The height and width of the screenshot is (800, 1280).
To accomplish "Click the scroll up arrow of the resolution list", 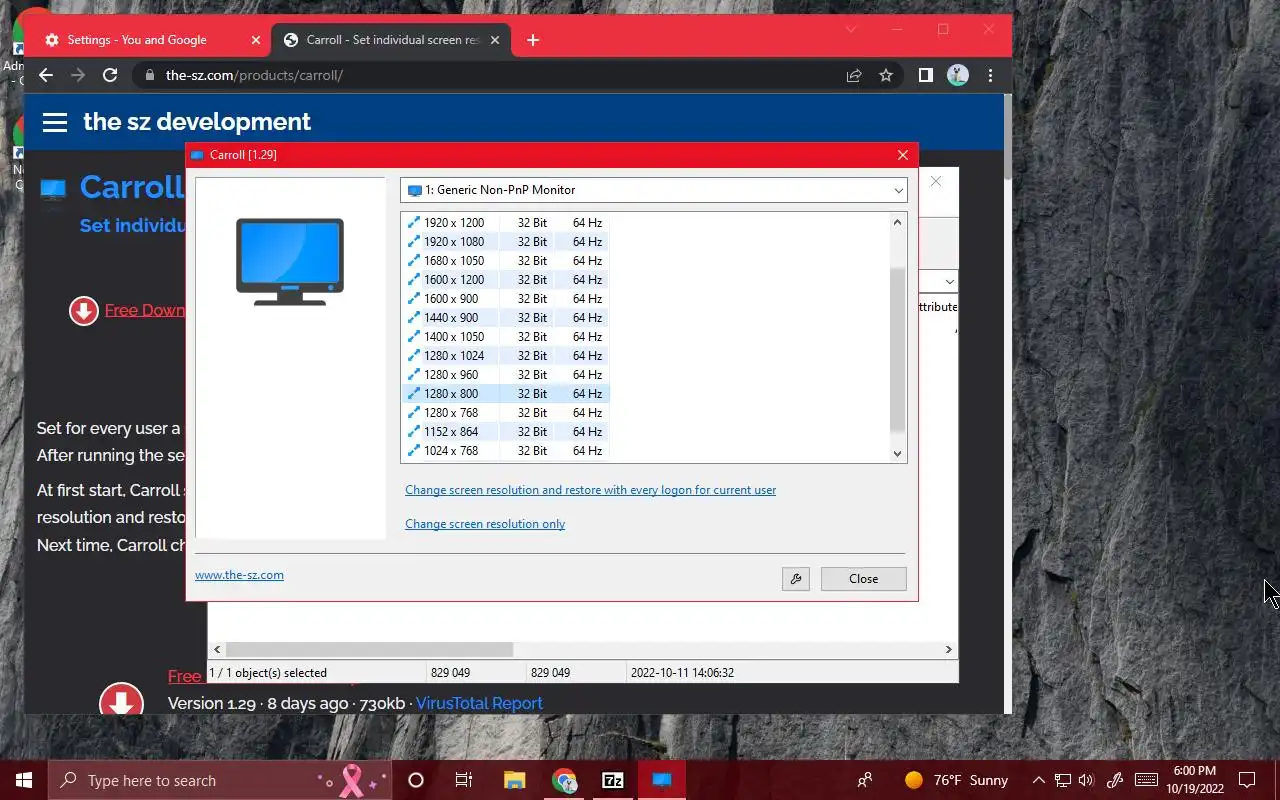I will [897, 222].
